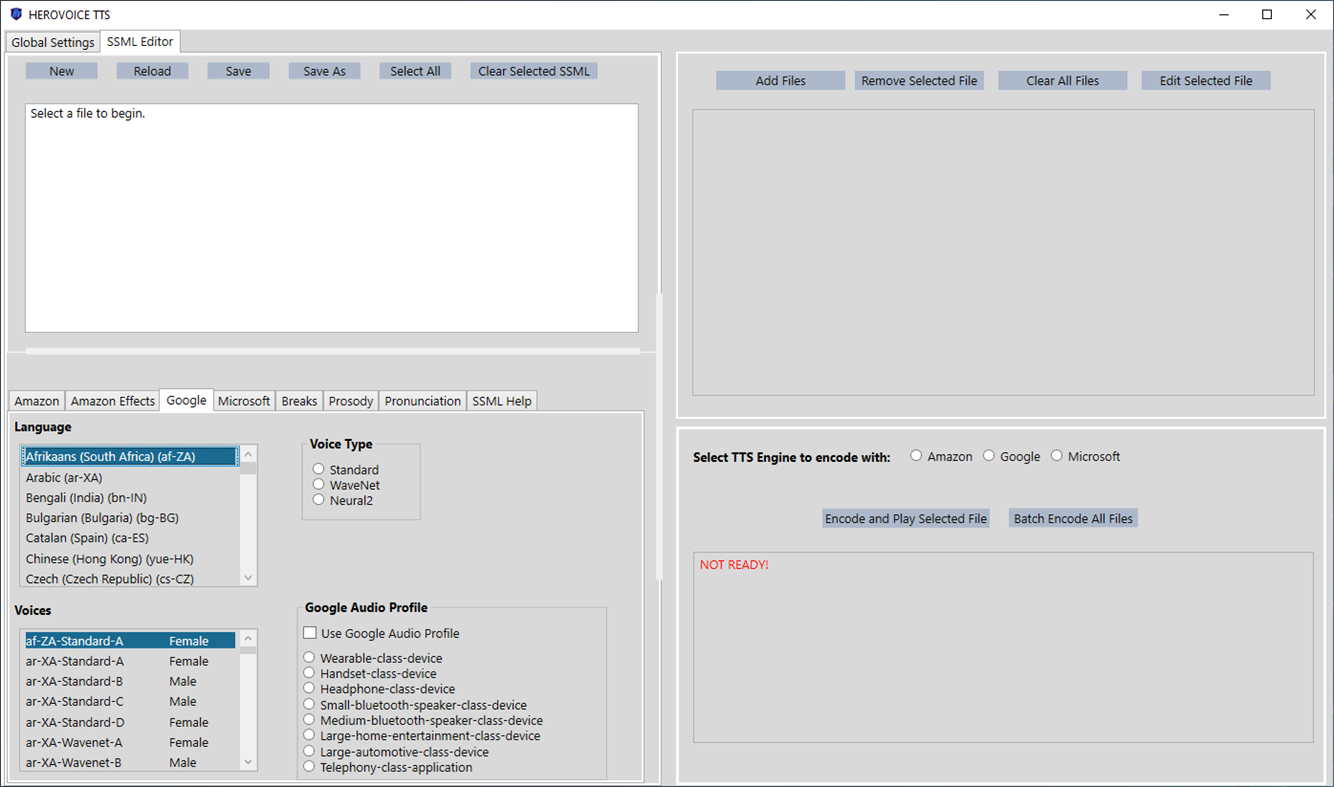Choose Amazon as the TTS engine
The height and width of the screenshot is (787, 1334).
(x=916, y=455)
